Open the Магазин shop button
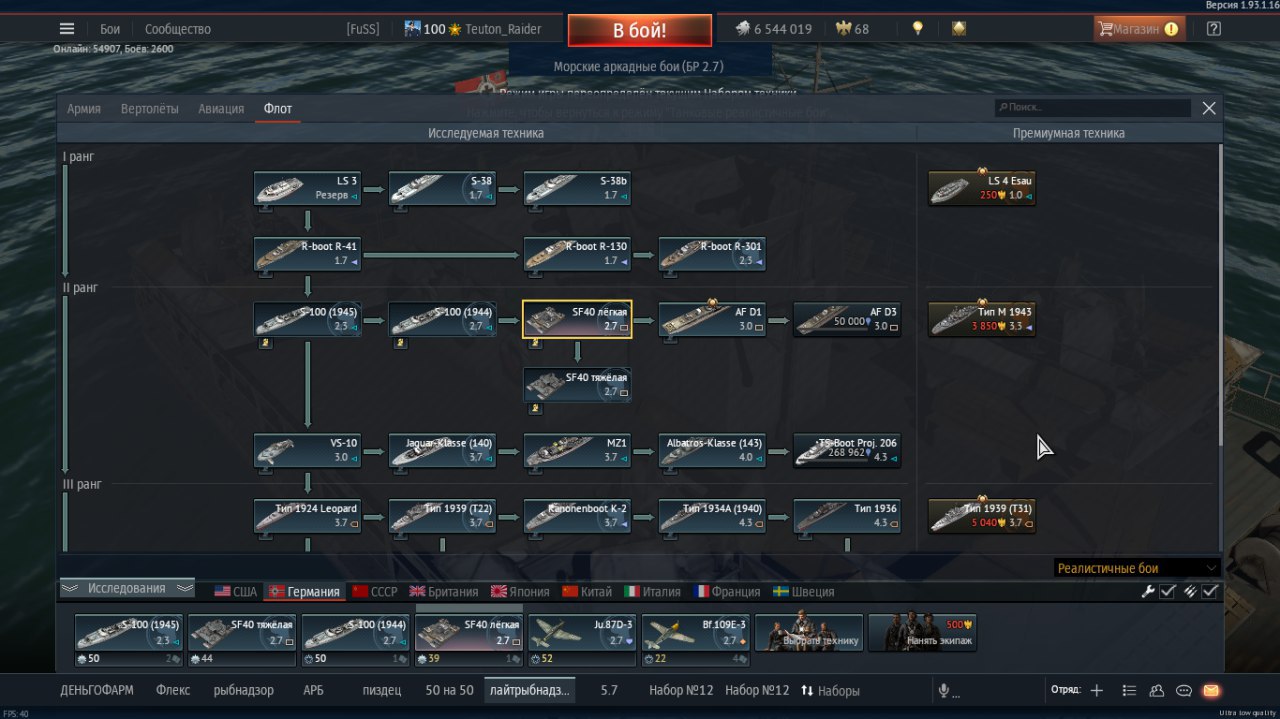1280x719 pixels. pos(1139,29)
